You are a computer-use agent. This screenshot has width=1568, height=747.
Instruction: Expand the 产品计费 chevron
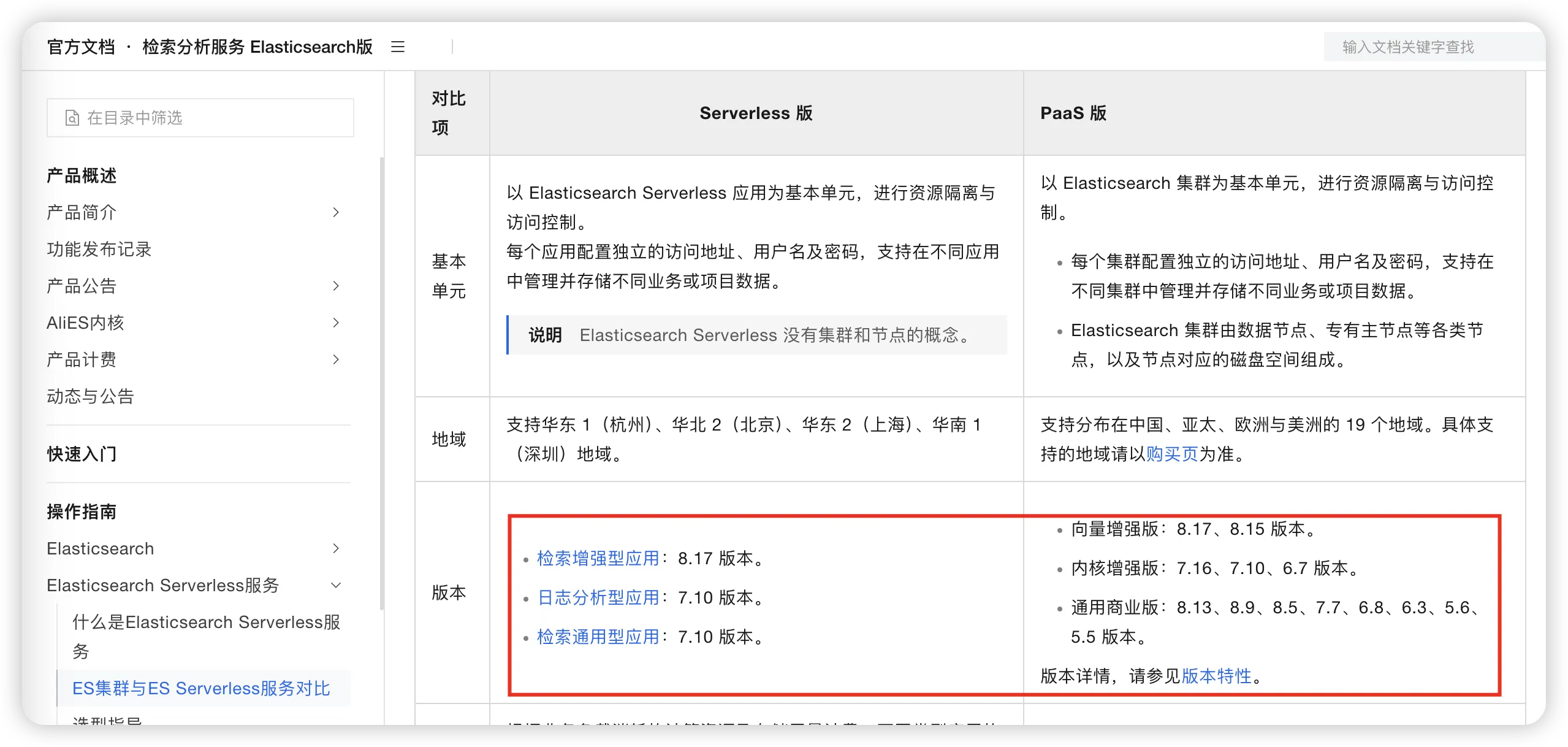(x=335, y=359)
